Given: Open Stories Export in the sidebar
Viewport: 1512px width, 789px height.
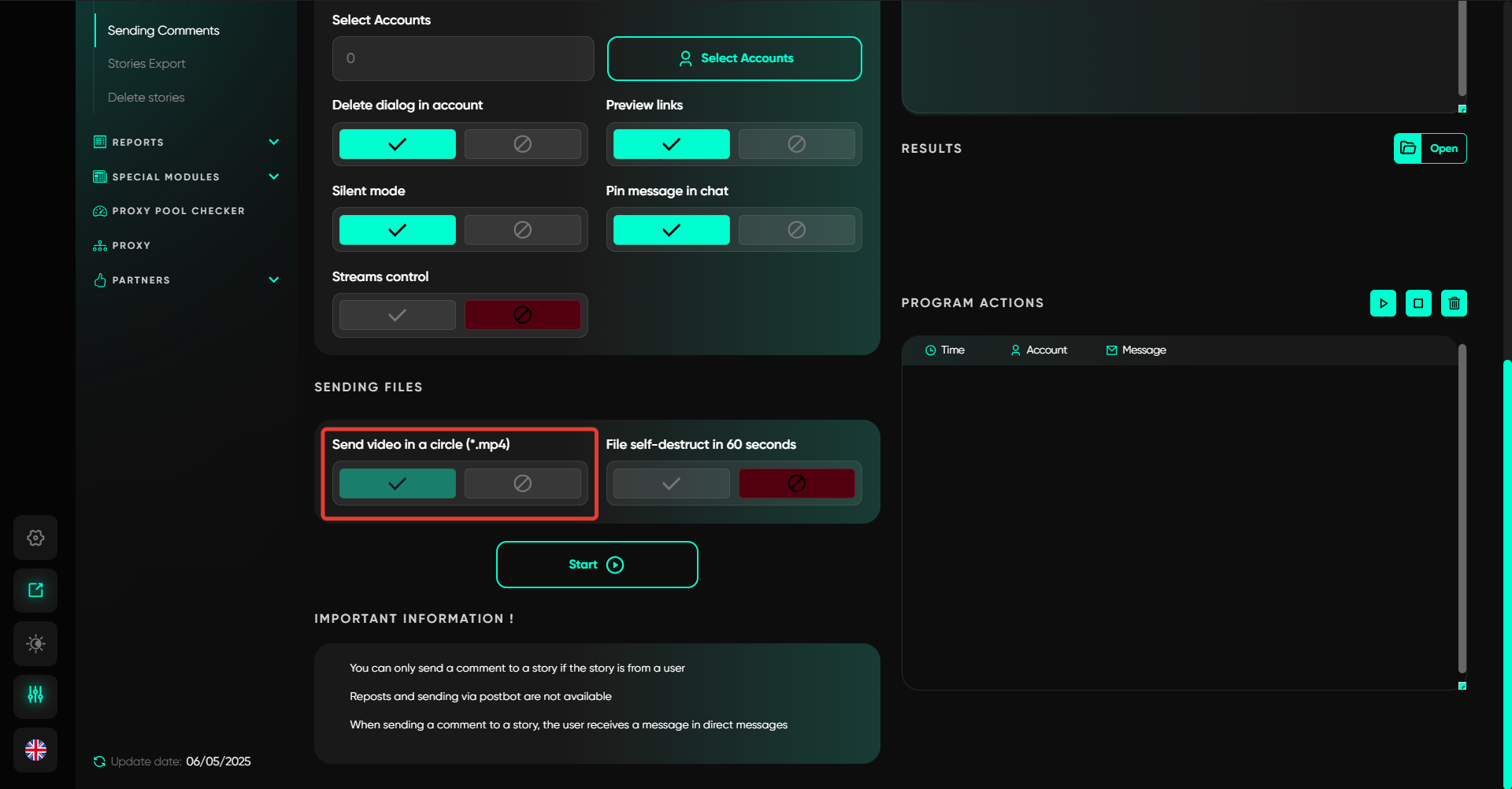Looking at the screenshot, I should point(146,64).
